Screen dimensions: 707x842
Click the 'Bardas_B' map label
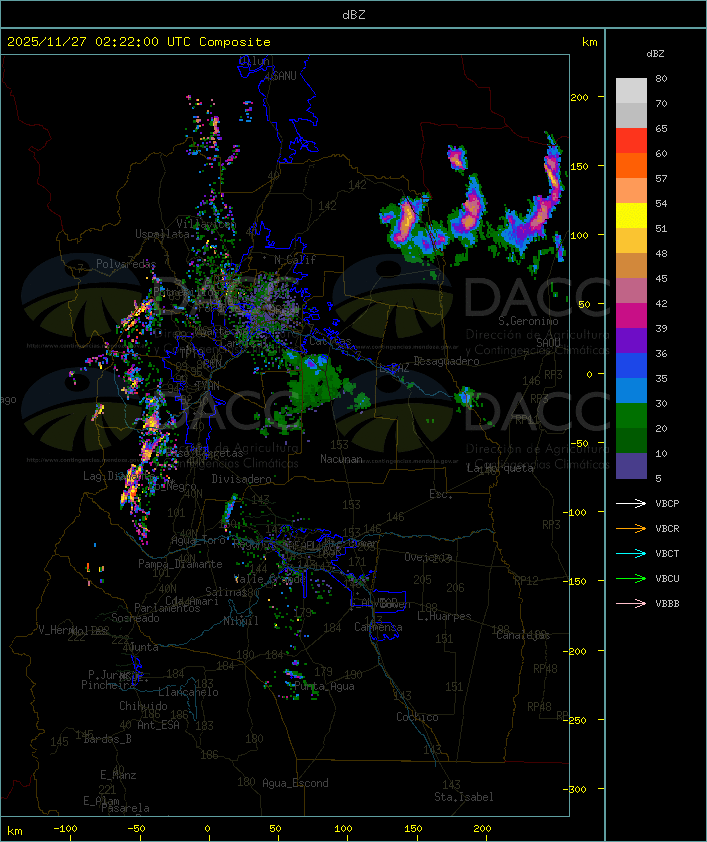pyautogui.click(x=107, y=739)
